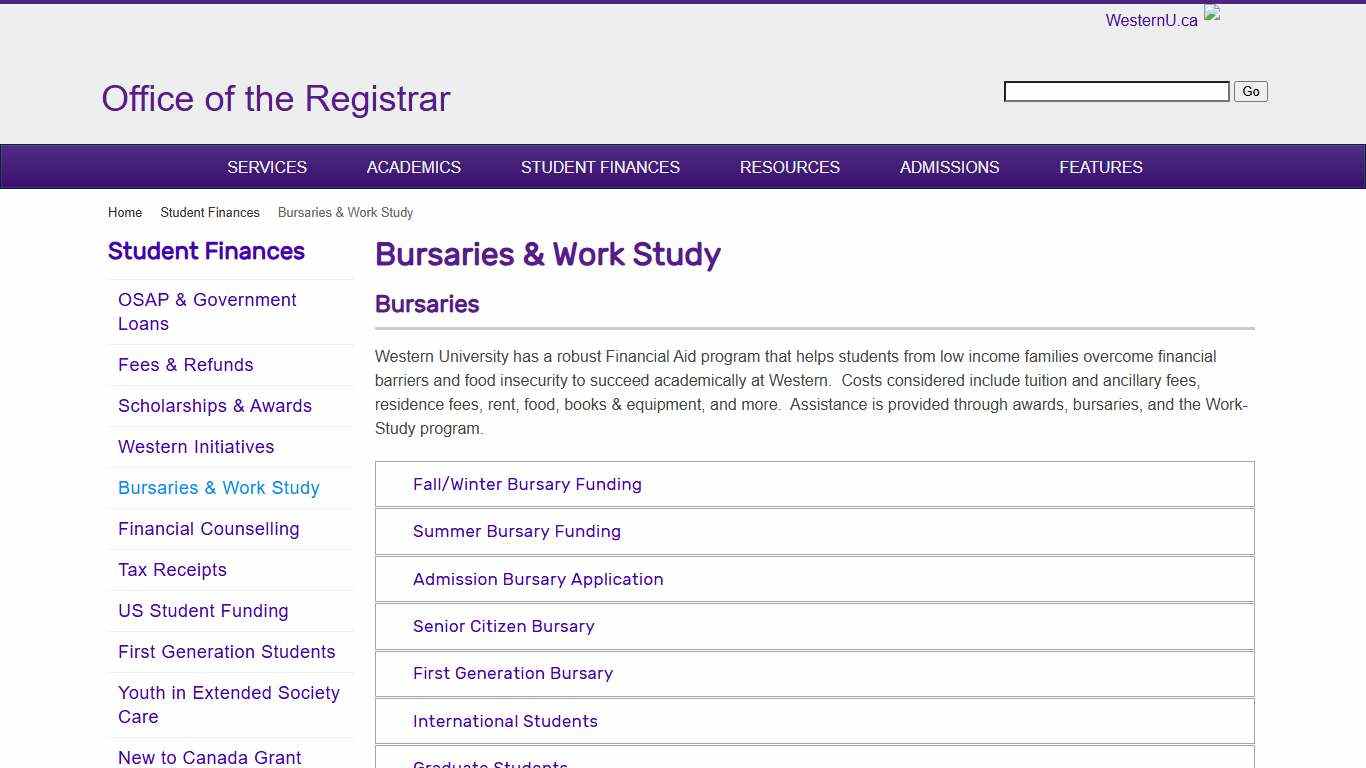Visit the WesternU.ca link
This screenshot has width=1366, height=768.
coord(1151,20)
